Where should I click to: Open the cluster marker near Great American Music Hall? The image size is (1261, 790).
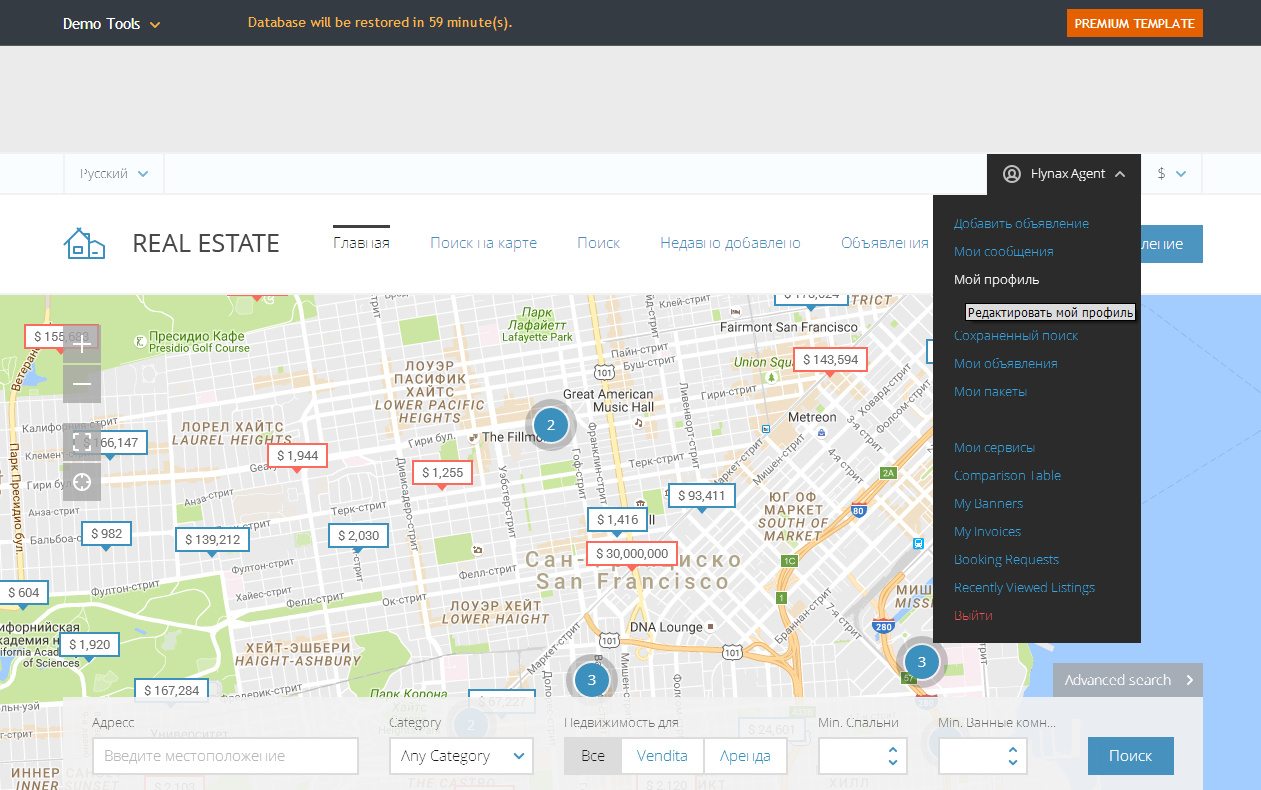click(x=550, y=425)
